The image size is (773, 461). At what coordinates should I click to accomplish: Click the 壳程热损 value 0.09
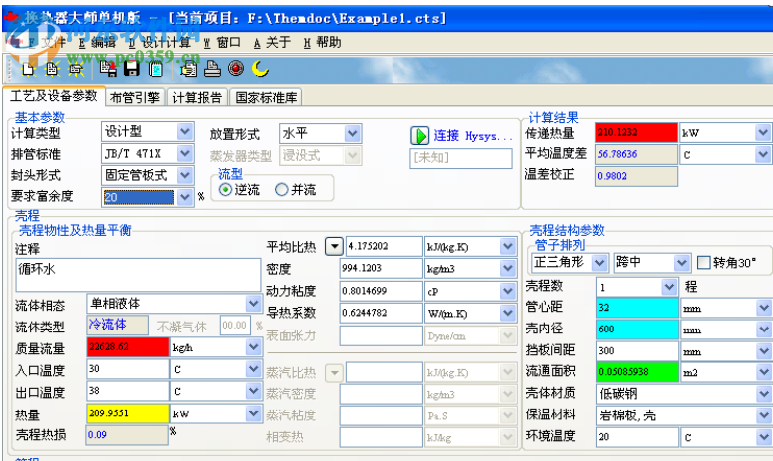[127, 435]
